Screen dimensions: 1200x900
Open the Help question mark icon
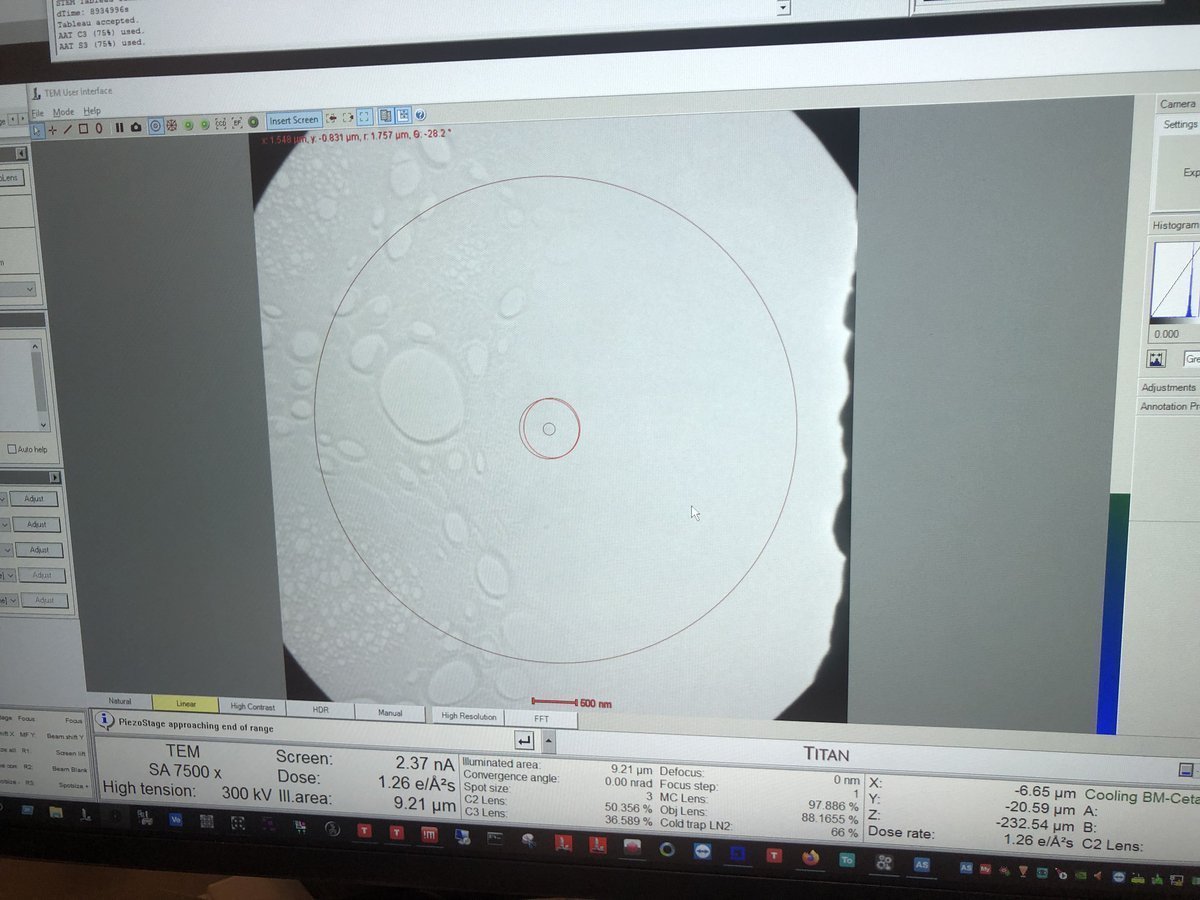click(x=420, y=116)
